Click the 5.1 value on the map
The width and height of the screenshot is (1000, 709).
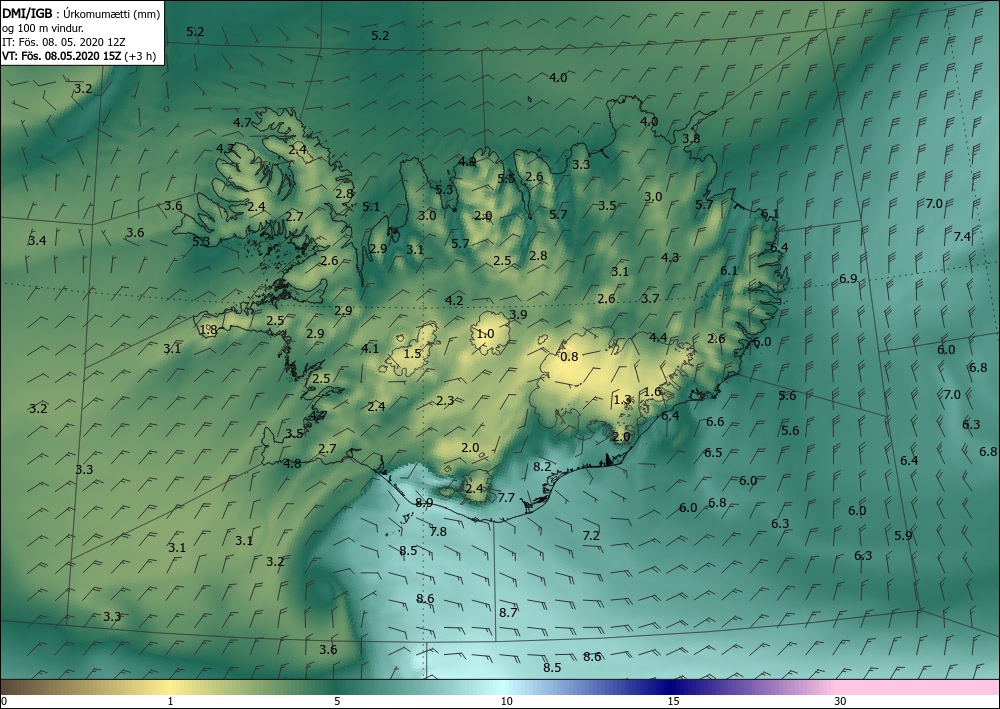click(371, 207)
